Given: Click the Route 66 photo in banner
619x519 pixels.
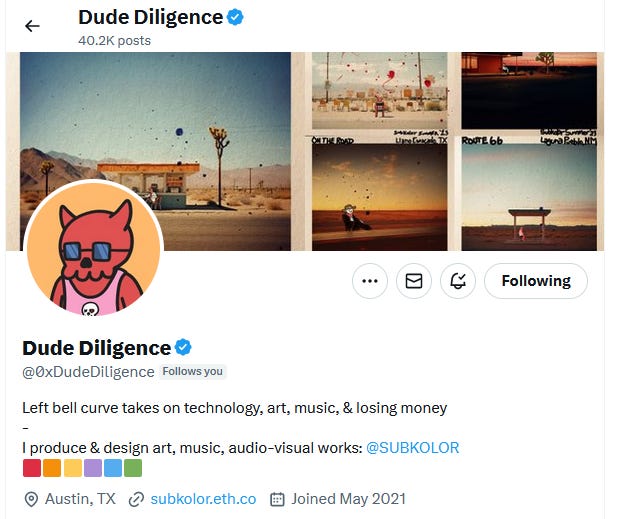Looking at the screenshot, I should coord(529,193).
